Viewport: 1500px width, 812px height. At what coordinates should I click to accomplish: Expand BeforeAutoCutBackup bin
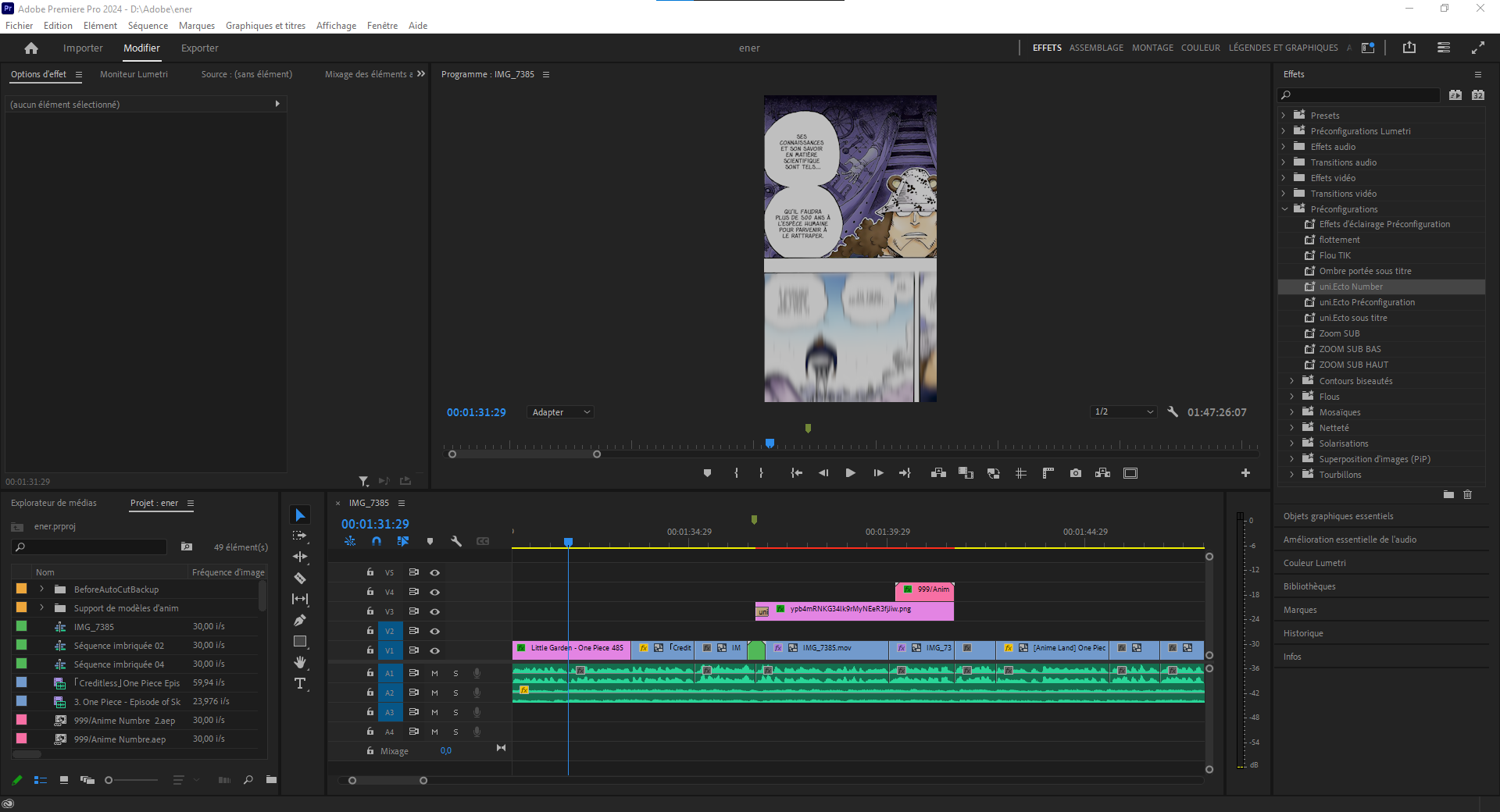coord(42,589)
